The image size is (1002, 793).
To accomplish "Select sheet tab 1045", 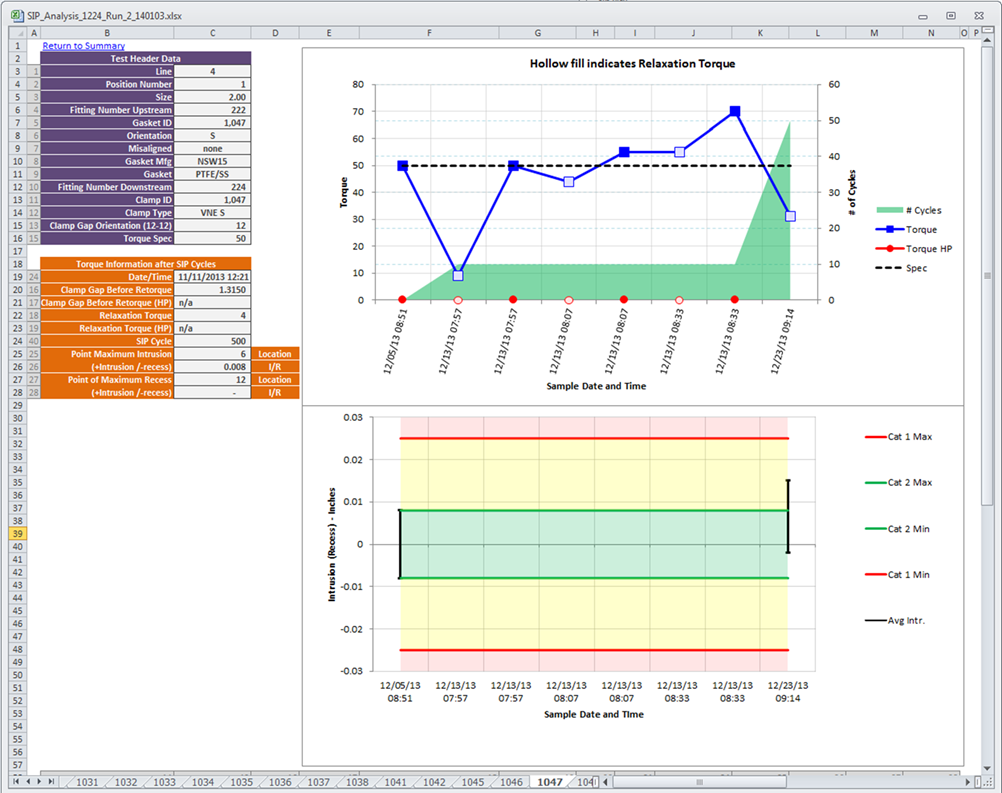I will [473, 782].
